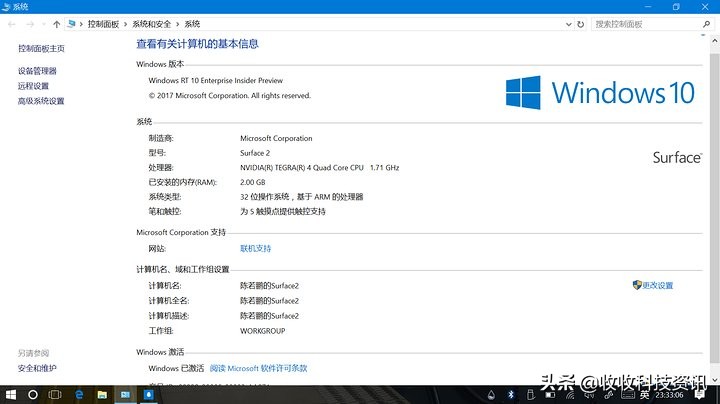Open 阅读 Microsoft 软件许可条款 link
Viewport: 720px width, 404px height.
pyautogui.click(x=259, y=368)
